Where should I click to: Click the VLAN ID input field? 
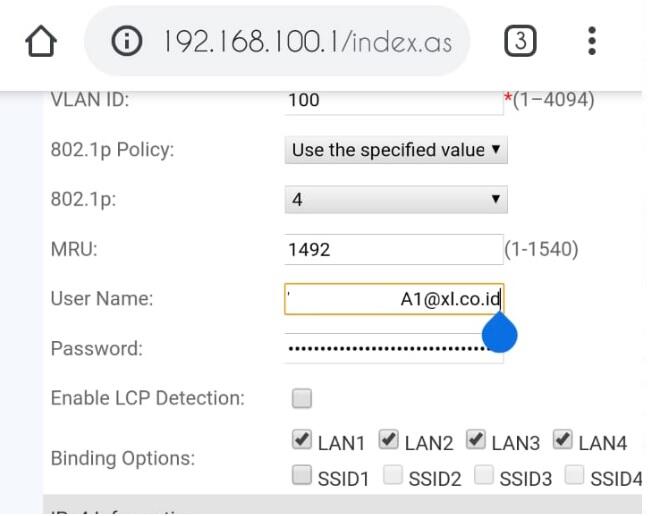pyautogui.click(x=392, y=100)
